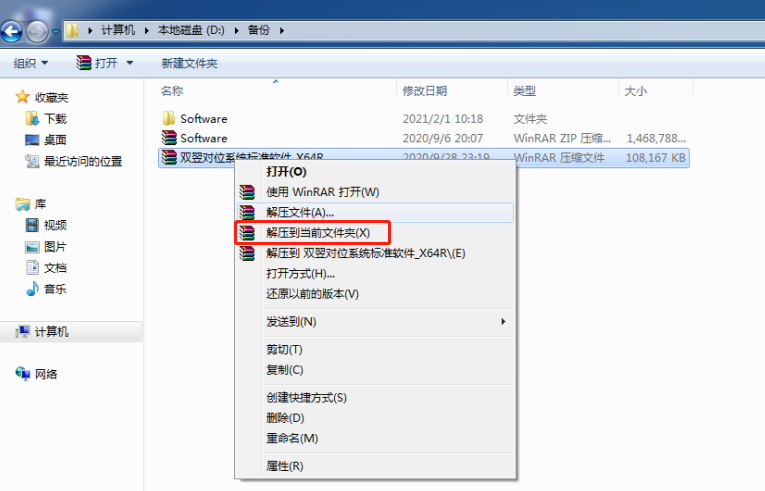Open dropdown arrow next to 打开 button
765x491 pixels.
130,63
